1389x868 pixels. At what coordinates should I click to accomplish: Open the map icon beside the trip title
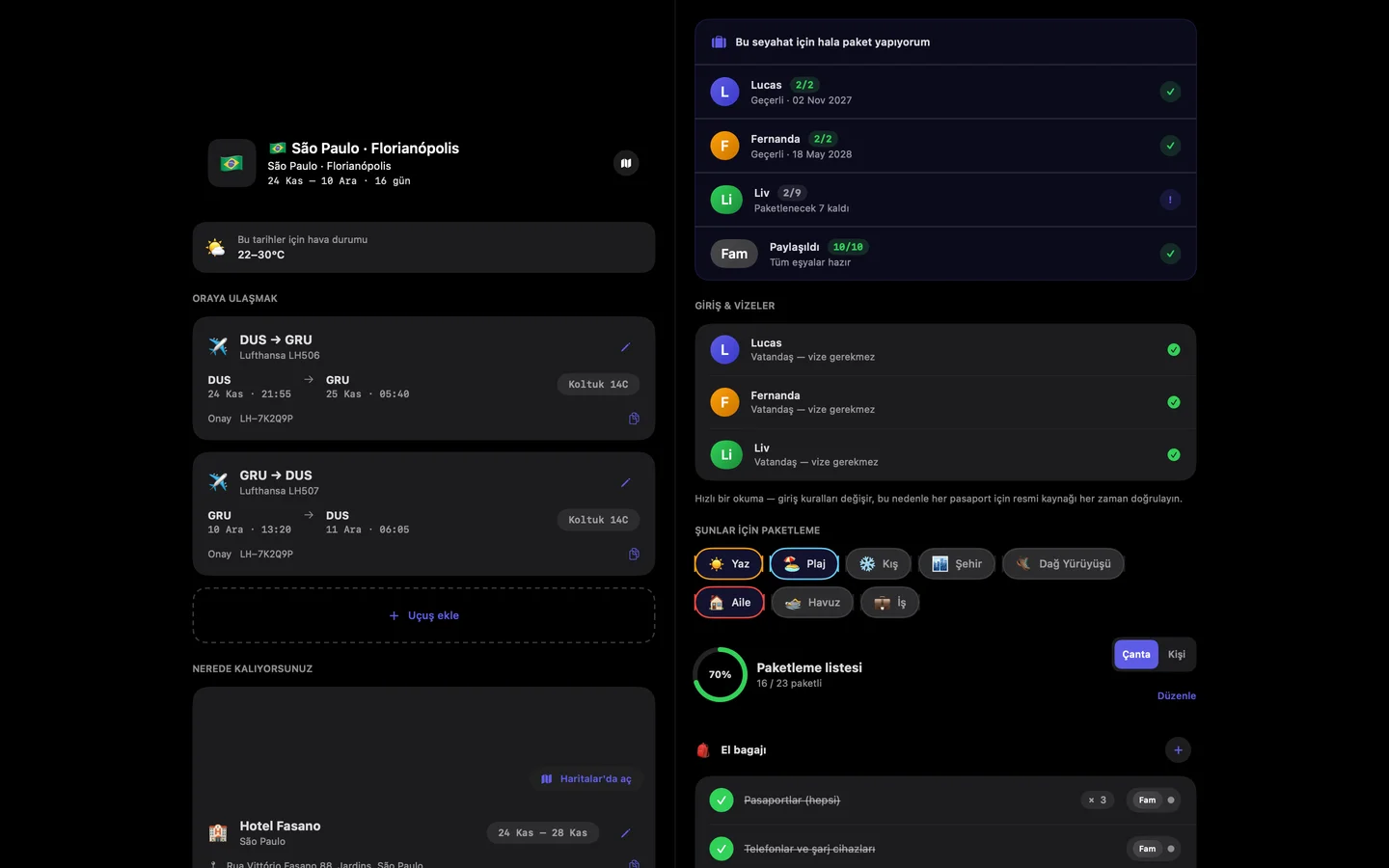coord(626,163)
